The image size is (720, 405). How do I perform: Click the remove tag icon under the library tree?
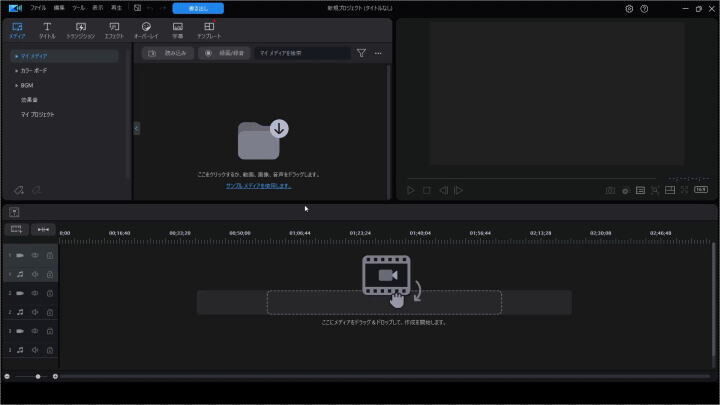click(x=36, y=190)
